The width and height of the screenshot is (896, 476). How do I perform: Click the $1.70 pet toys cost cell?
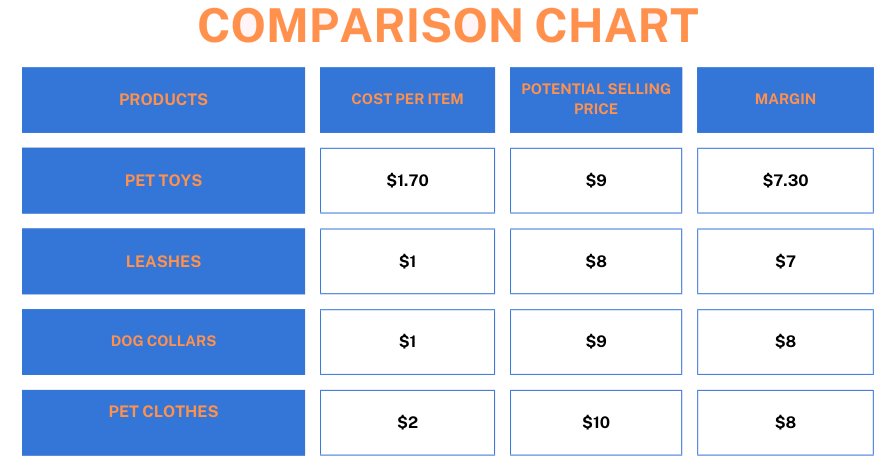[407, 181]
